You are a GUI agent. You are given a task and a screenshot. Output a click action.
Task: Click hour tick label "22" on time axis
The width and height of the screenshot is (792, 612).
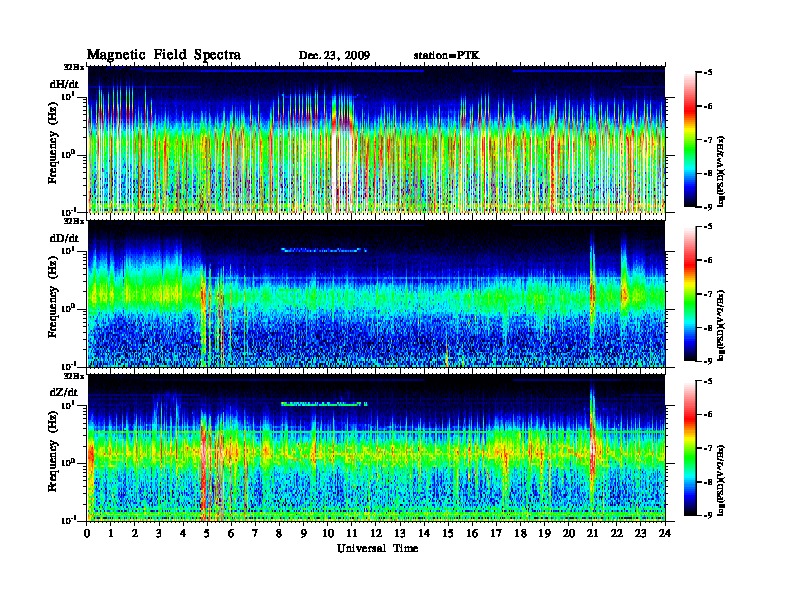pyautogui.click(x=617, y=534)
